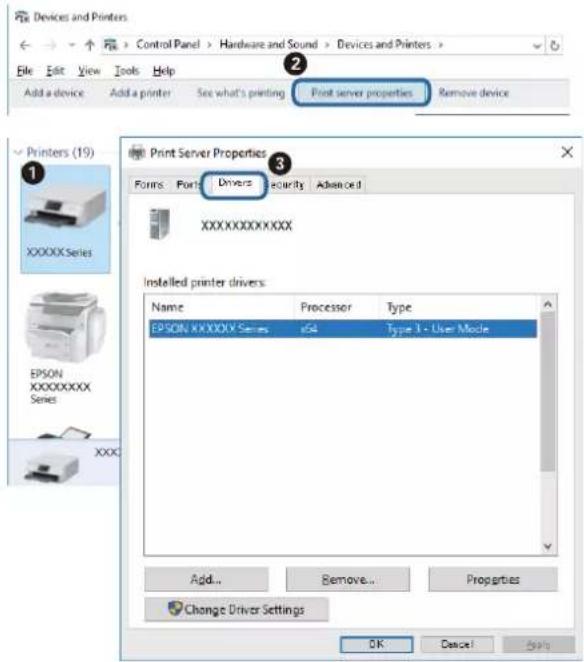
Task: Click See what's printing
Action: pos(241,93)
